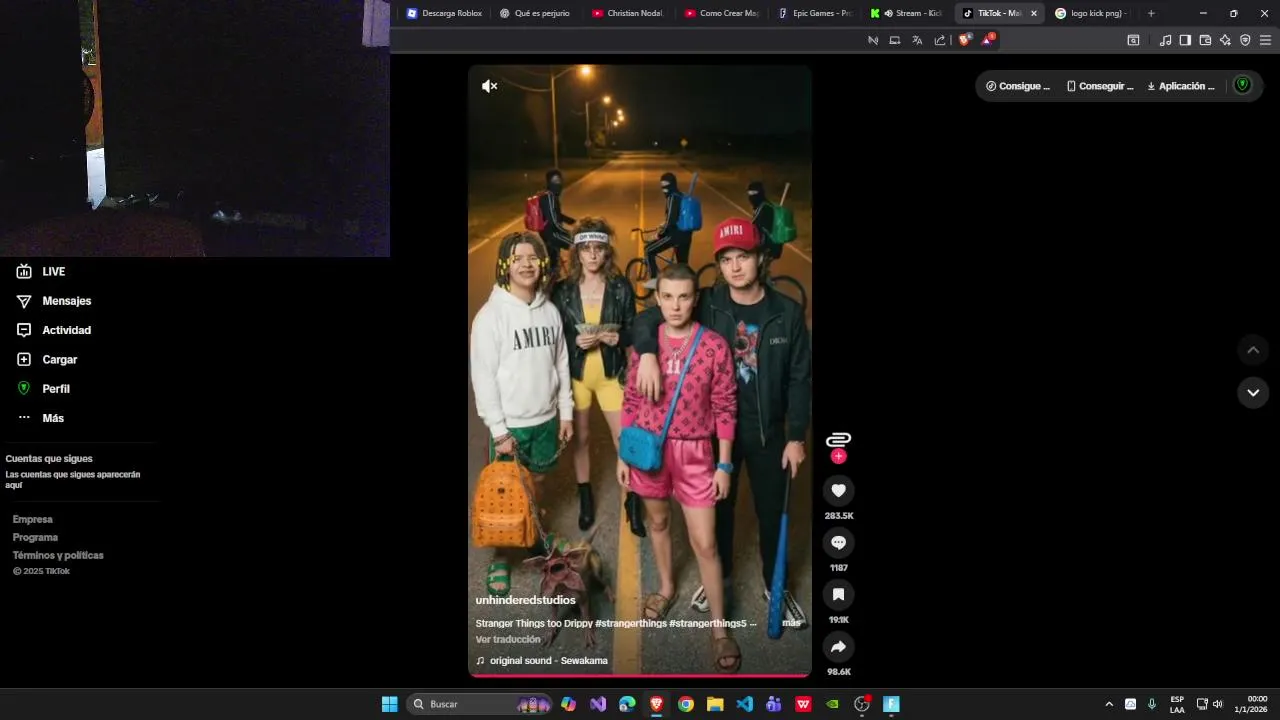The width and height of the screenshot is (1280, 720).
Task: Follow creator with pink plus badge
Action: coord(838,456)
